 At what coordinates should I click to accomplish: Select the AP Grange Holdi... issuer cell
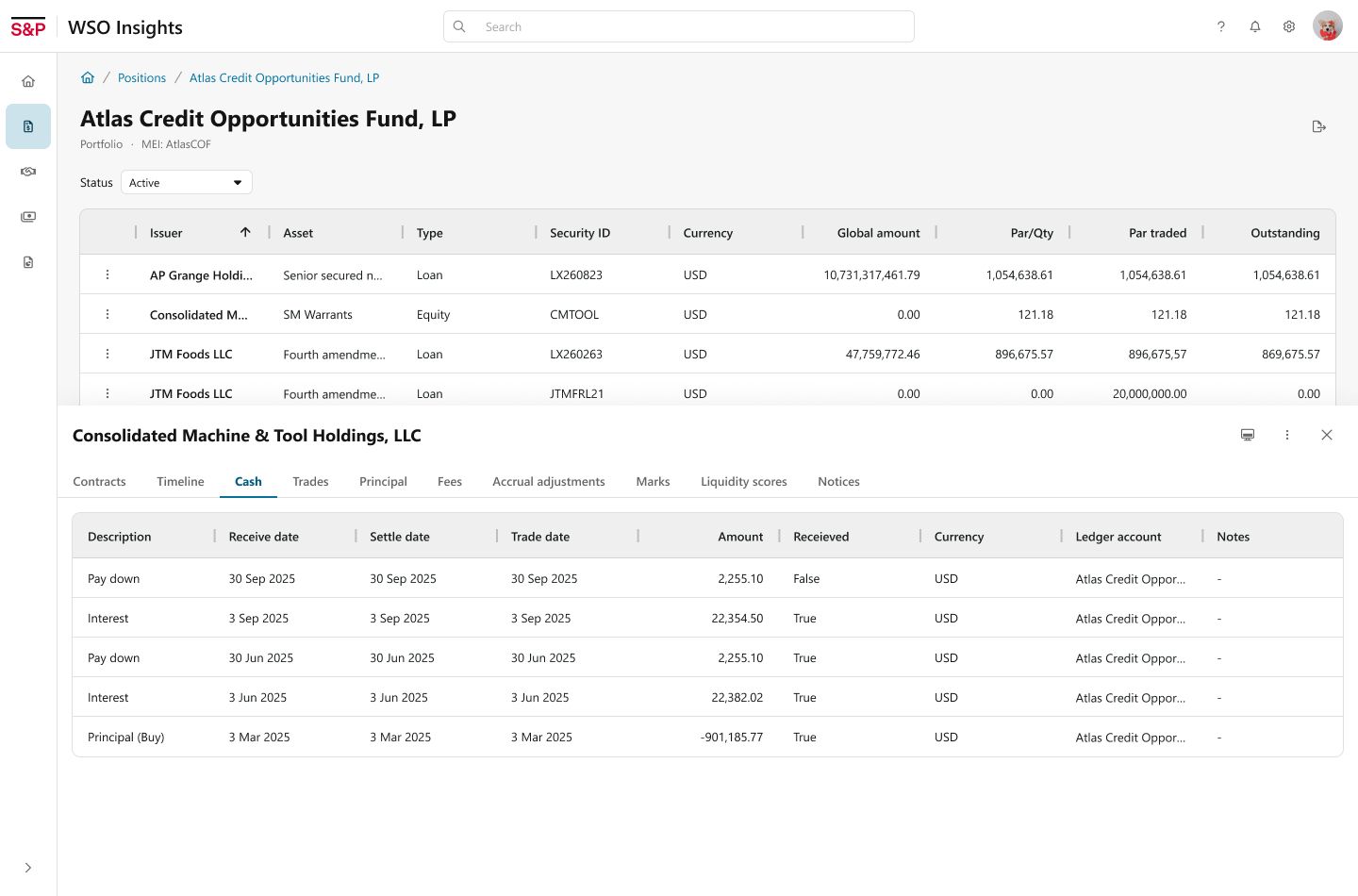click(x=201, y=275)
